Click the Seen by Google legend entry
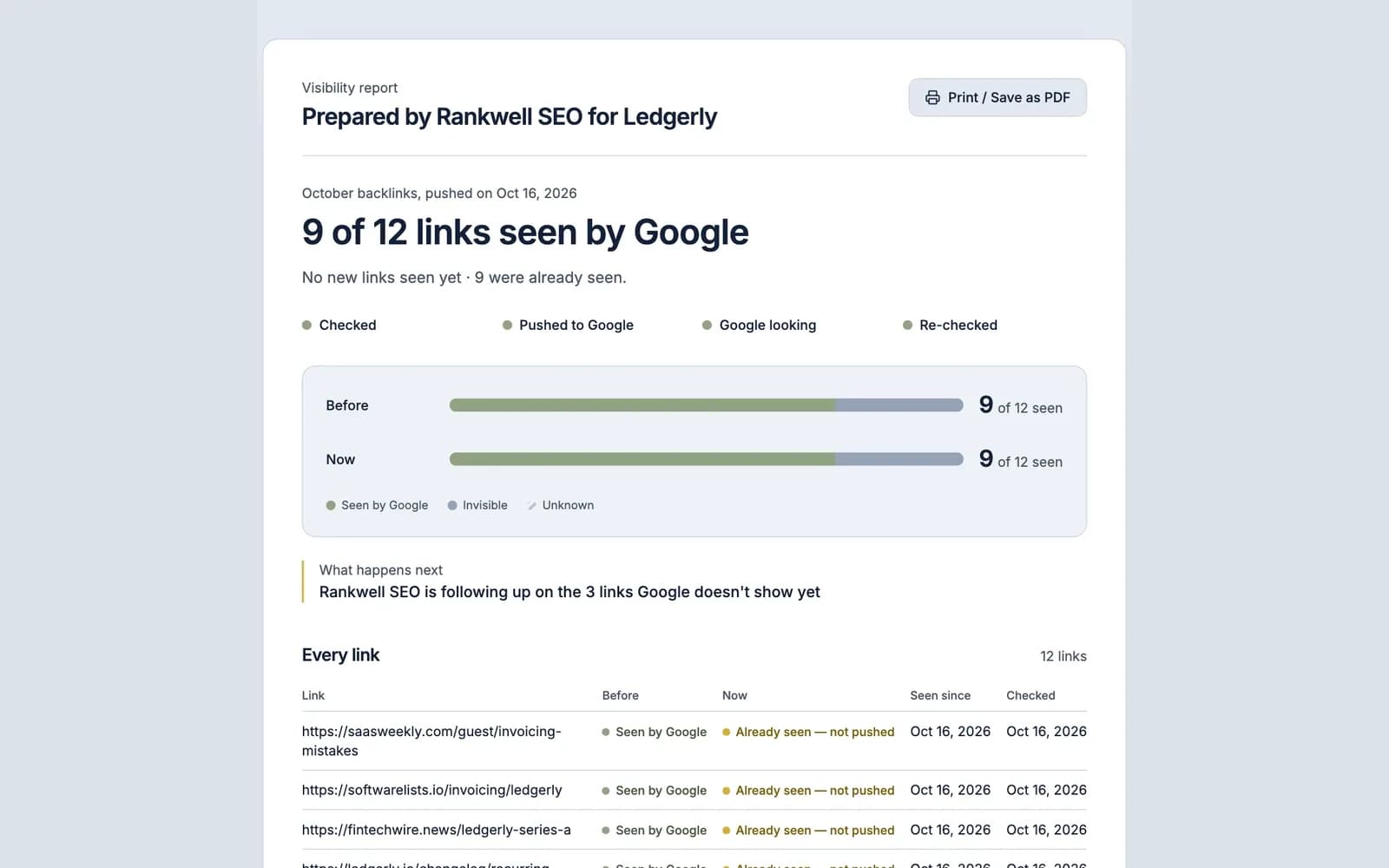The image size is (1389, 868). (377, 505)
